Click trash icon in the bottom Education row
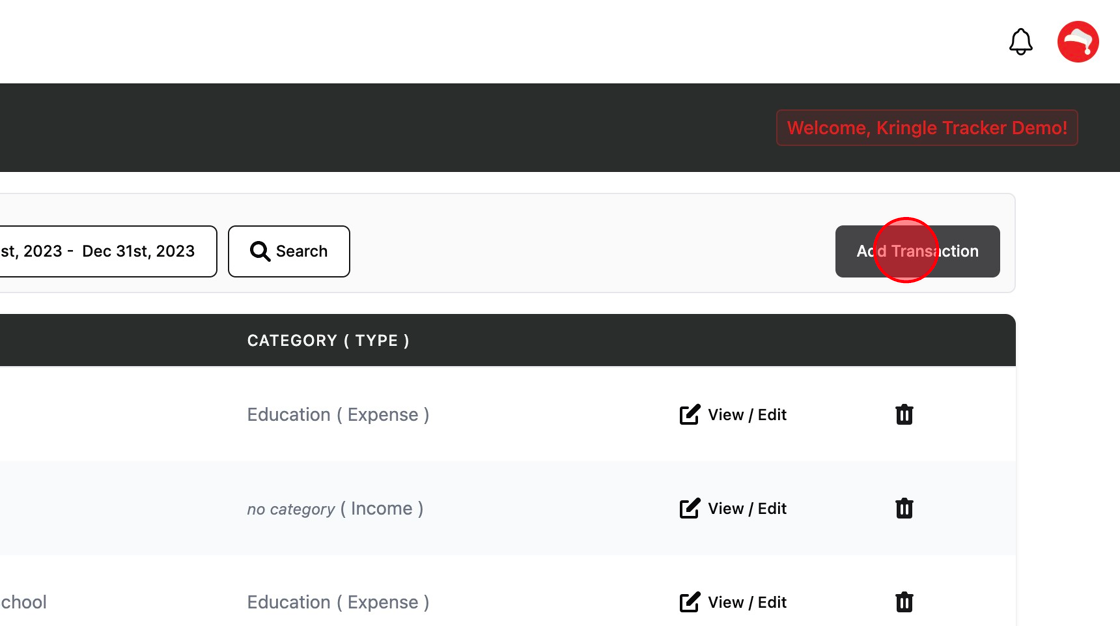 point(904,602)
